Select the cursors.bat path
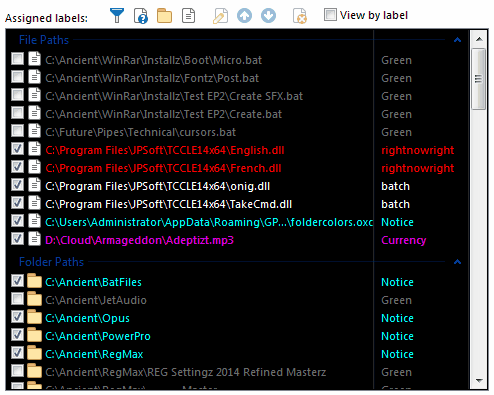 click(141, 132)
